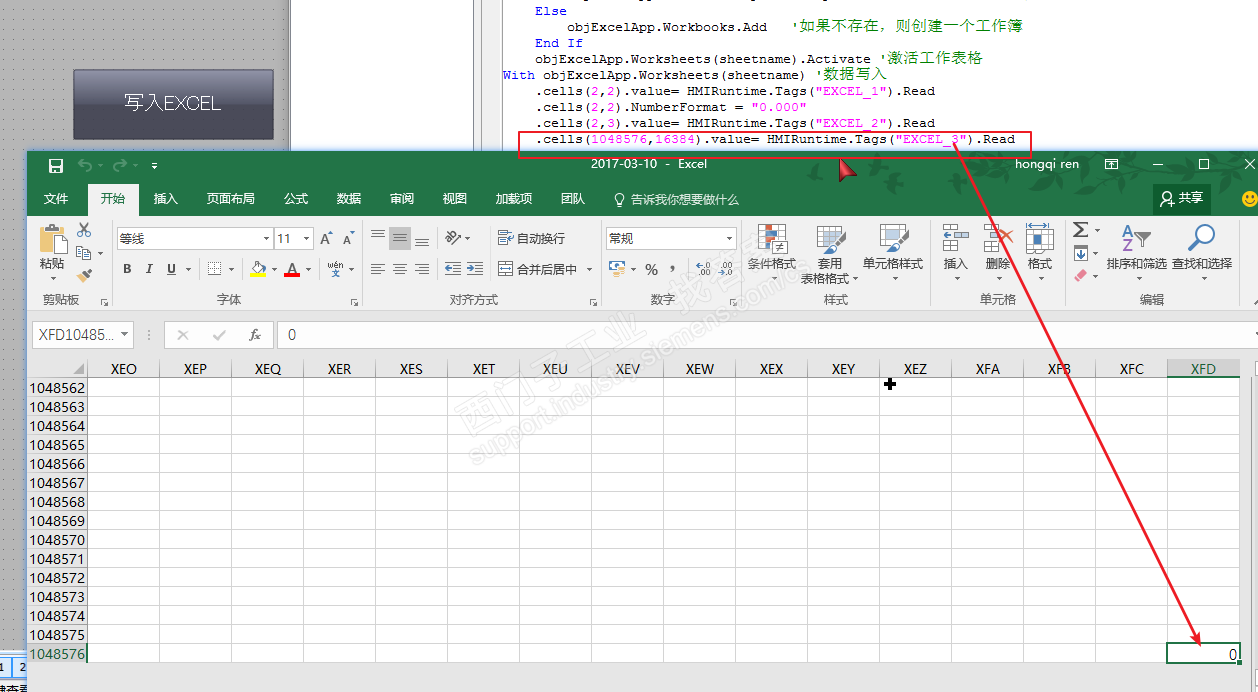Click Merge and Center (合并后居中)
The width and height of the screenshot is (1258, 692).
coord(537,269)
